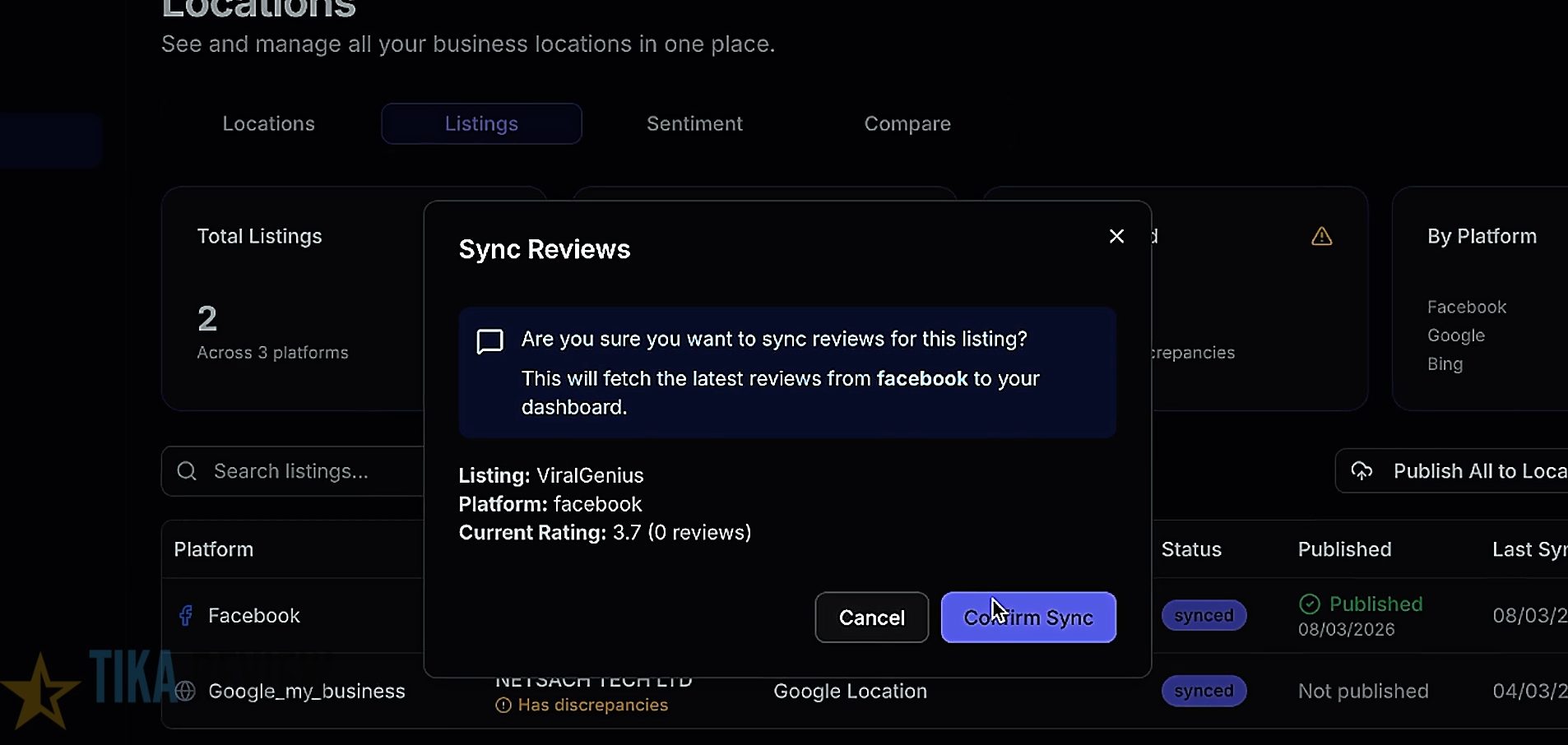Click the comment bubble icon in Sync Reviews dialog
This screenshot has height=745, width=1568.
[x=489, y=340]
